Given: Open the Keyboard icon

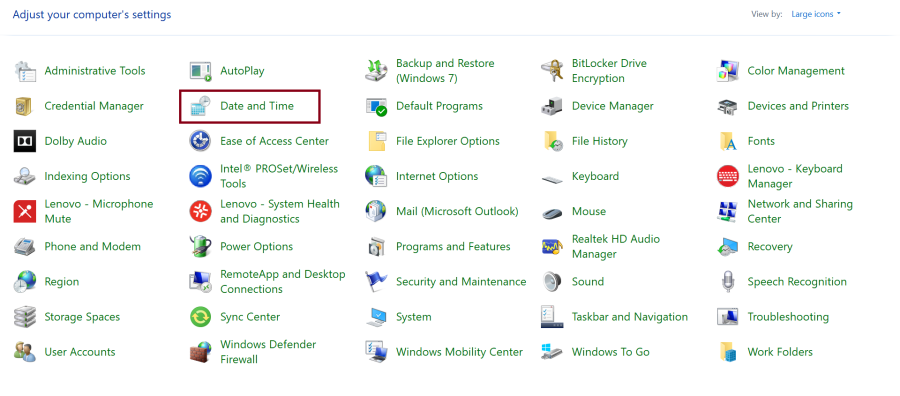Looking at the screenshot, I should [552, 179].
